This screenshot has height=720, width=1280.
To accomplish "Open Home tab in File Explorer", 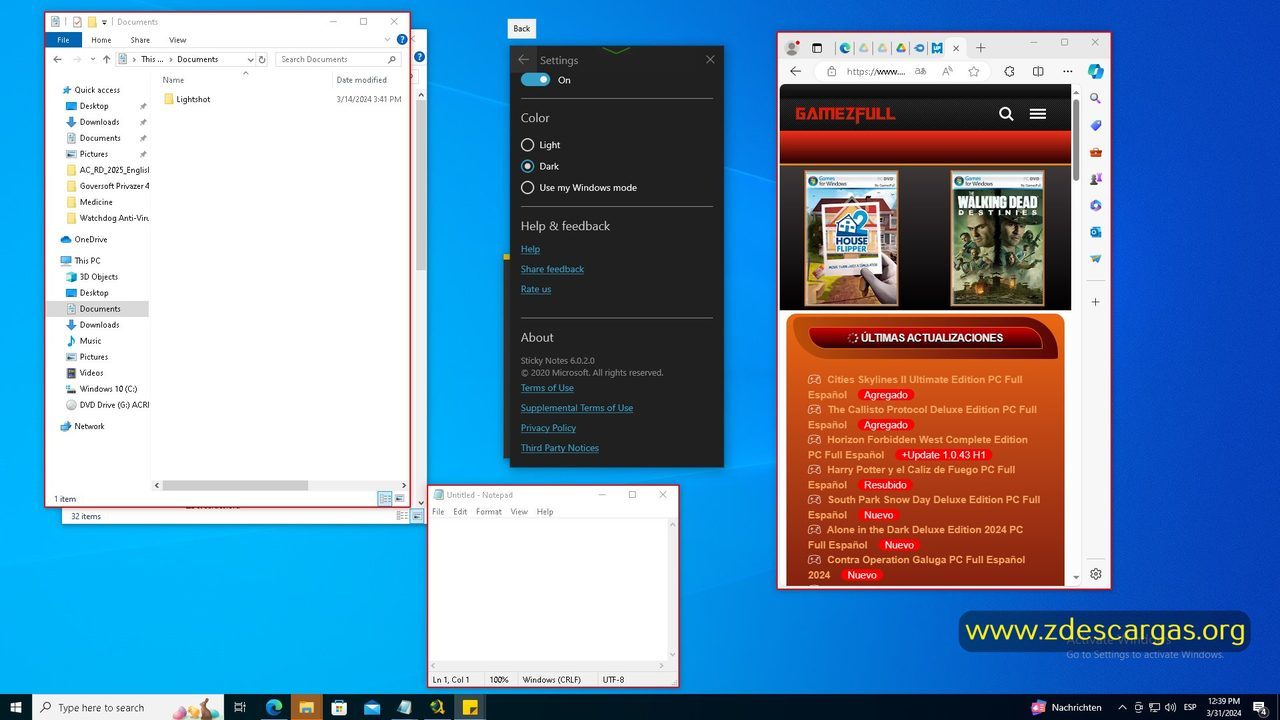I will pos(101,40).
